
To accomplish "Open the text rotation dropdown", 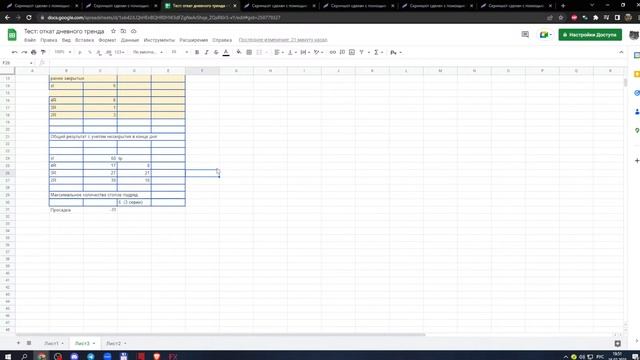I will click(318, 52).
